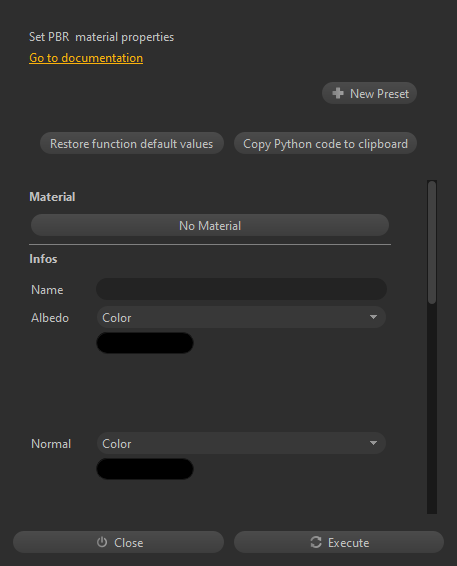The height and width of the screenshot is (566, 457).
Task: Pick the Normal black color swatch
Action: (x=145, y=469)
